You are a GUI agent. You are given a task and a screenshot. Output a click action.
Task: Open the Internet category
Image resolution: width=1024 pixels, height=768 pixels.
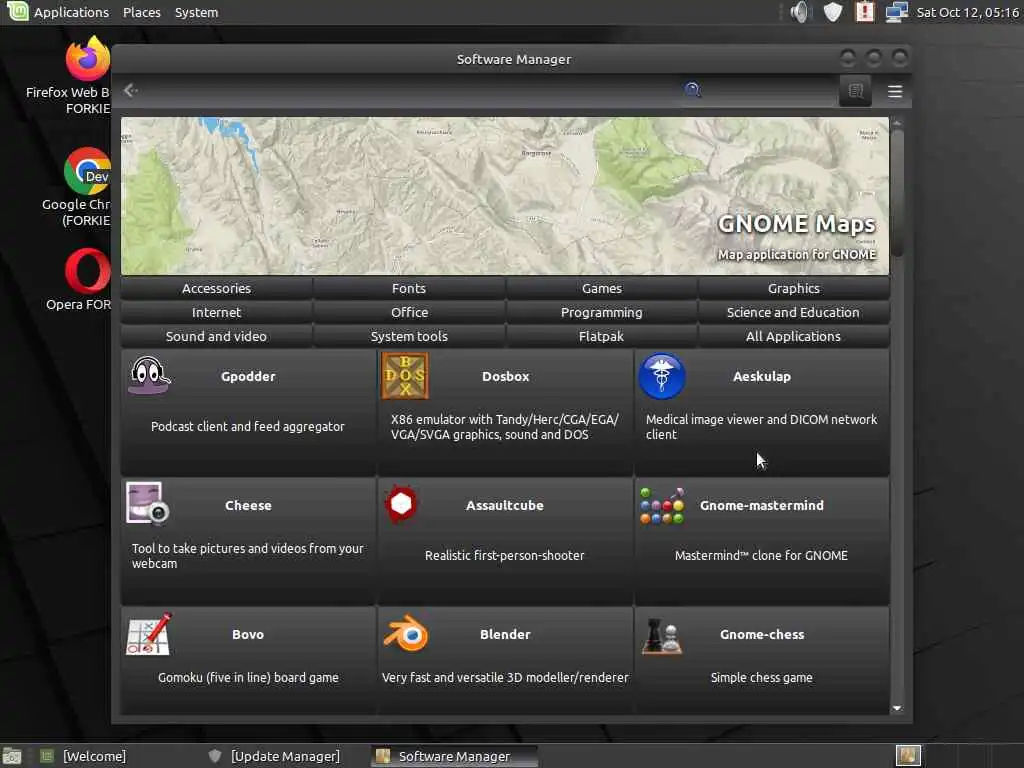(x=216, y=312)
